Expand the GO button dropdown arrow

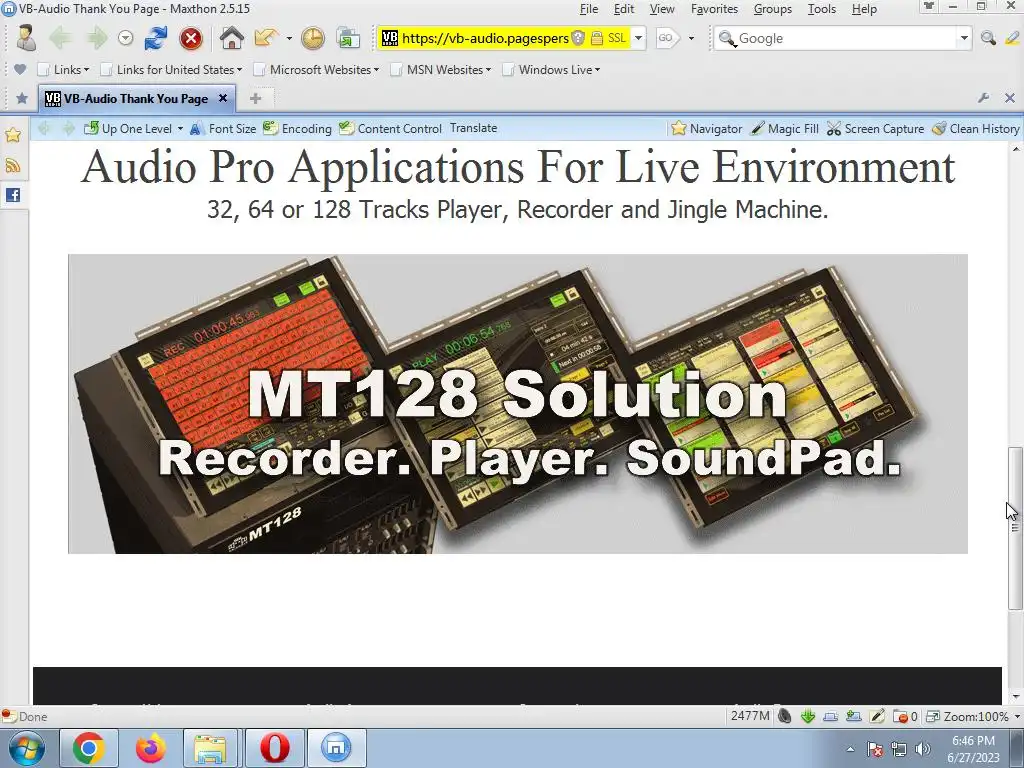tap(692, 39)
